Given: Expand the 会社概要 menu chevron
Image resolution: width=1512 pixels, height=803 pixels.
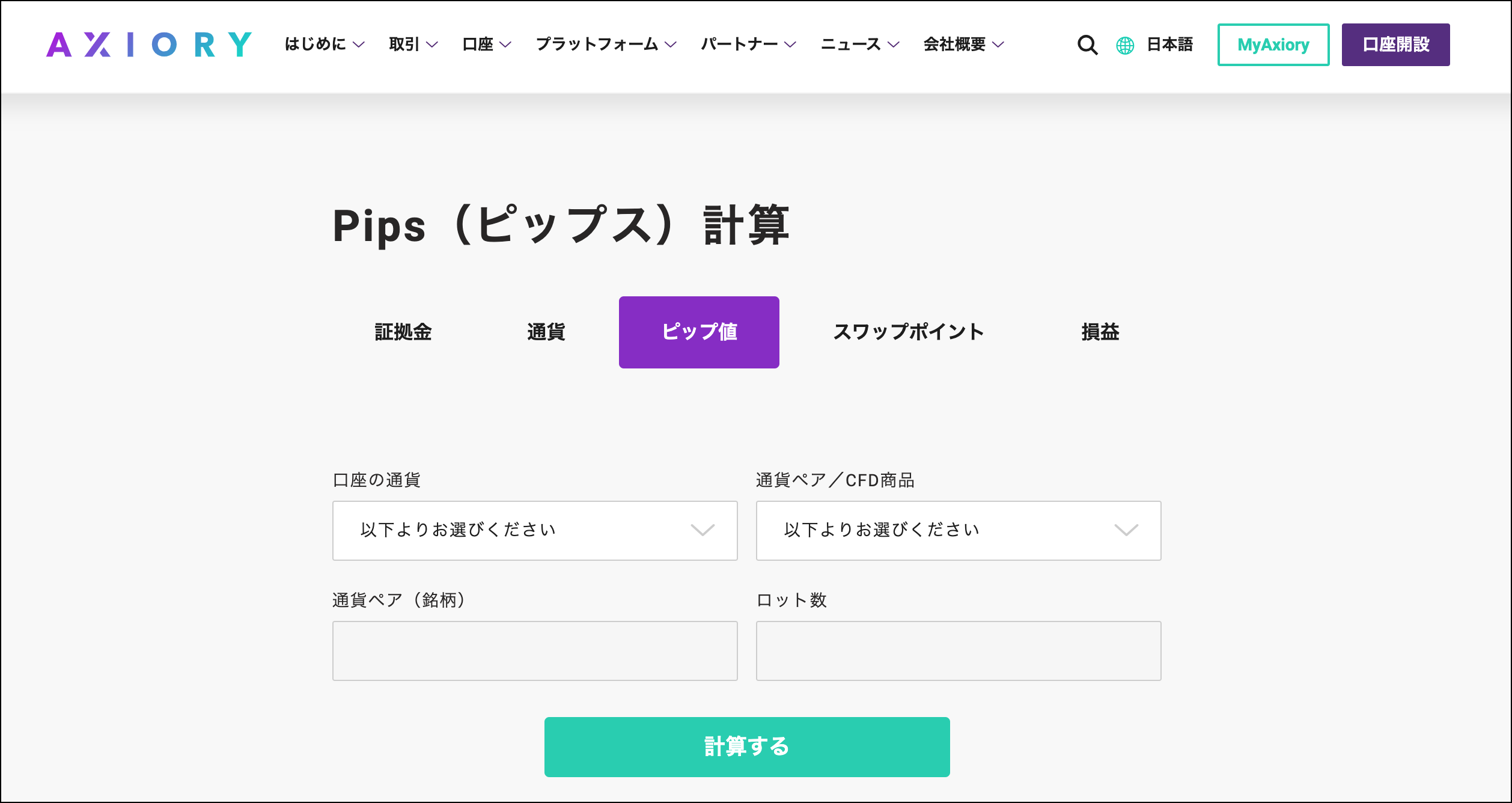Looking at the screenshot, I should [x=998, y=44].
